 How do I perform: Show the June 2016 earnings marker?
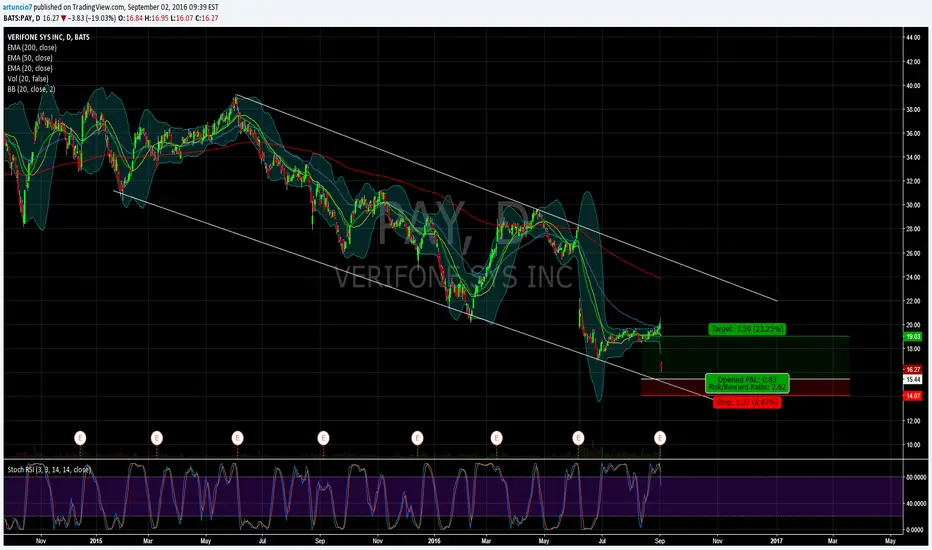click(578, 438)
